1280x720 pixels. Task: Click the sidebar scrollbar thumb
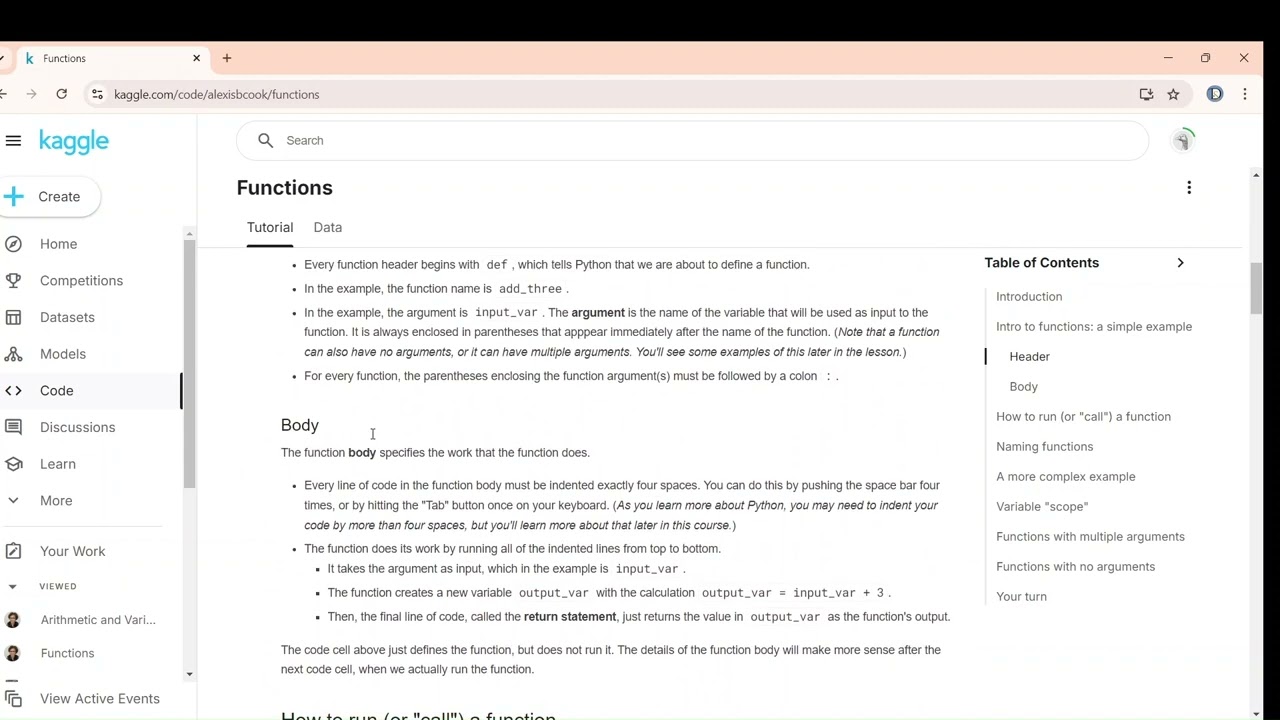[189, 363]
